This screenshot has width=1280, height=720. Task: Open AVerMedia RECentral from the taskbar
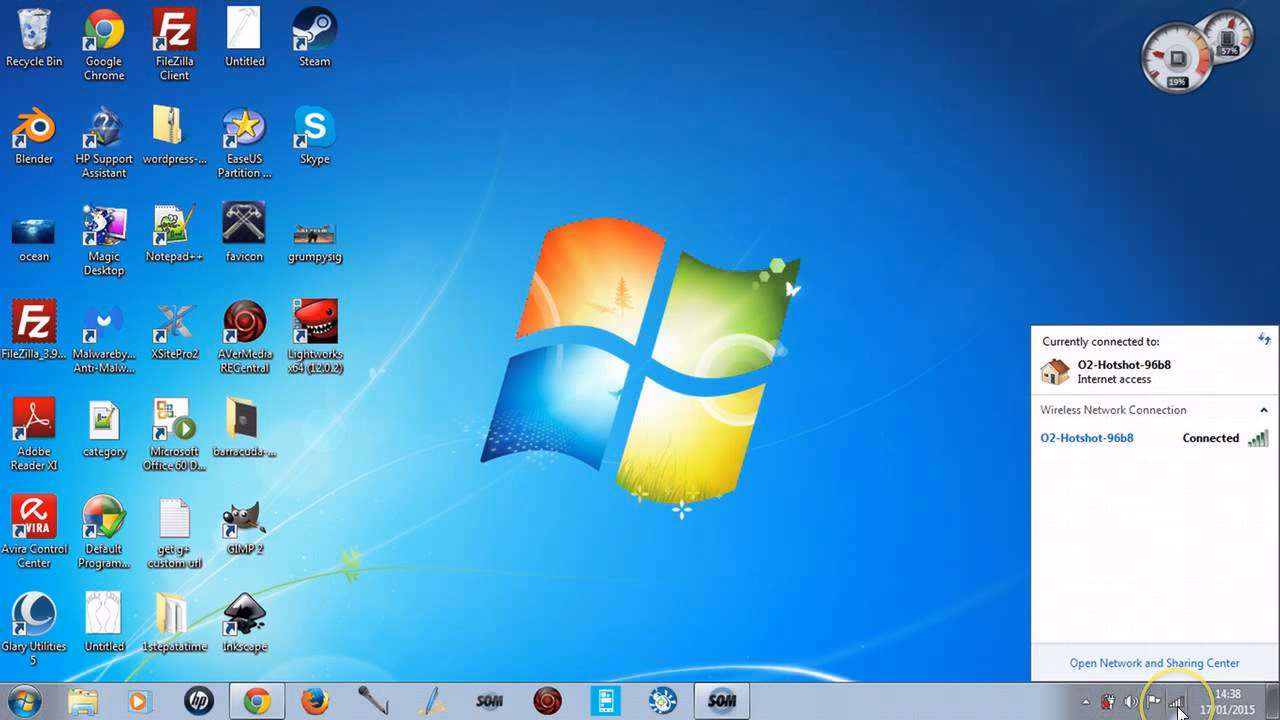coord(546,700)
